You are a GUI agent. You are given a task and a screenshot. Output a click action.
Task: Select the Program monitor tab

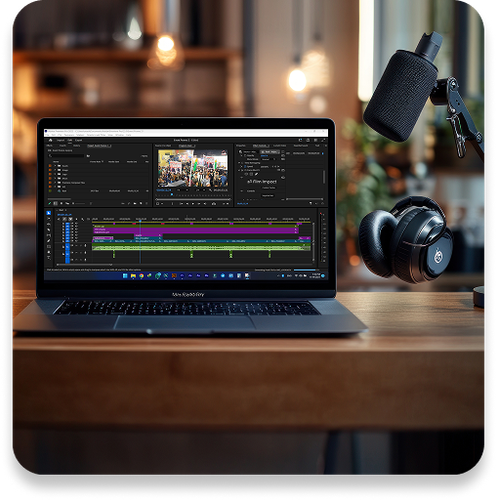click(x=187, y=146)
